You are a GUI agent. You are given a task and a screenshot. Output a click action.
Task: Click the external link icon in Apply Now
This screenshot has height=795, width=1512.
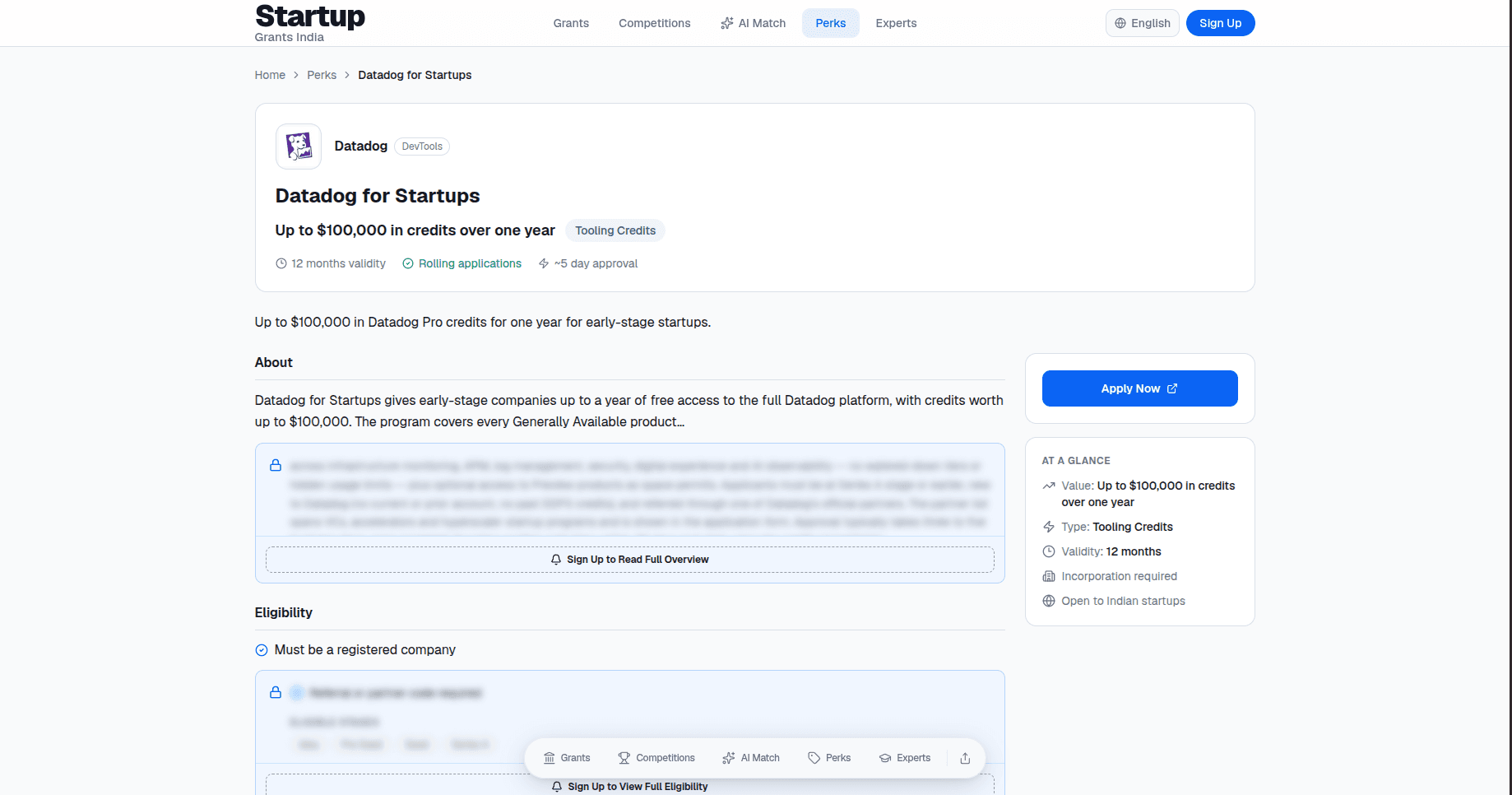[x=1172, y=388]
